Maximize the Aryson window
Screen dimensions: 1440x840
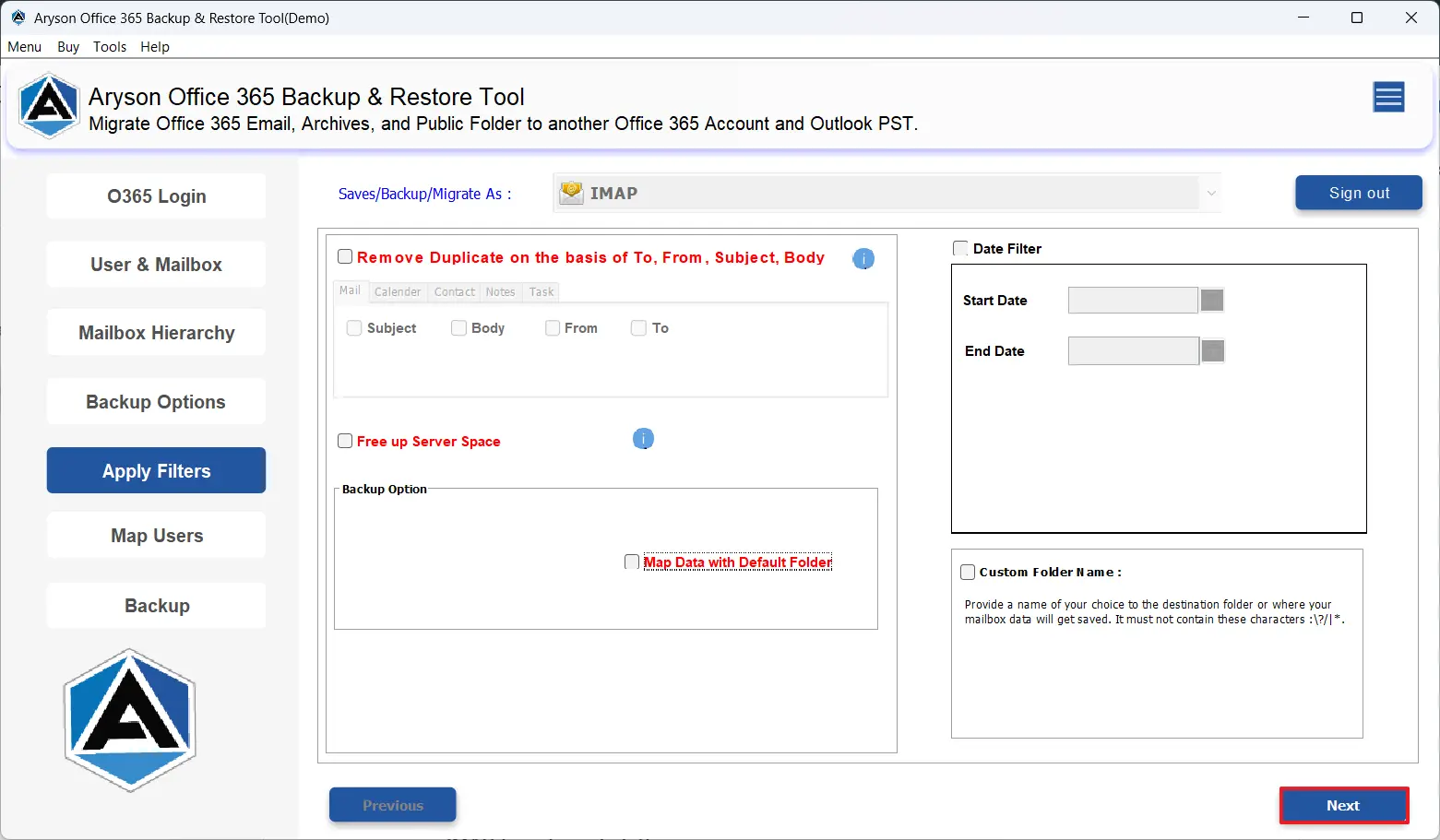click(x=1357, y=18)
